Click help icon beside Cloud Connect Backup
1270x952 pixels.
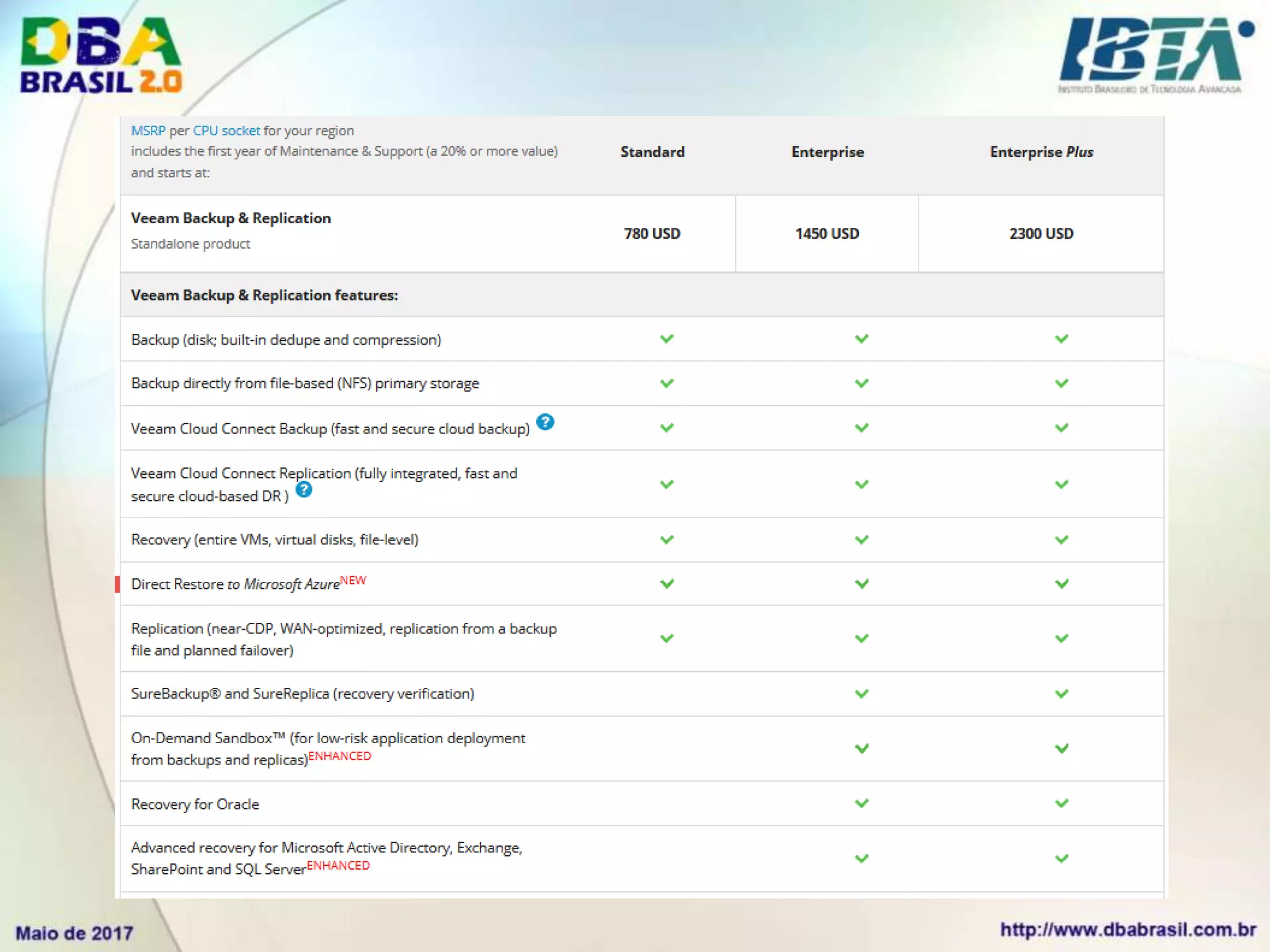[x=545, y=422]
